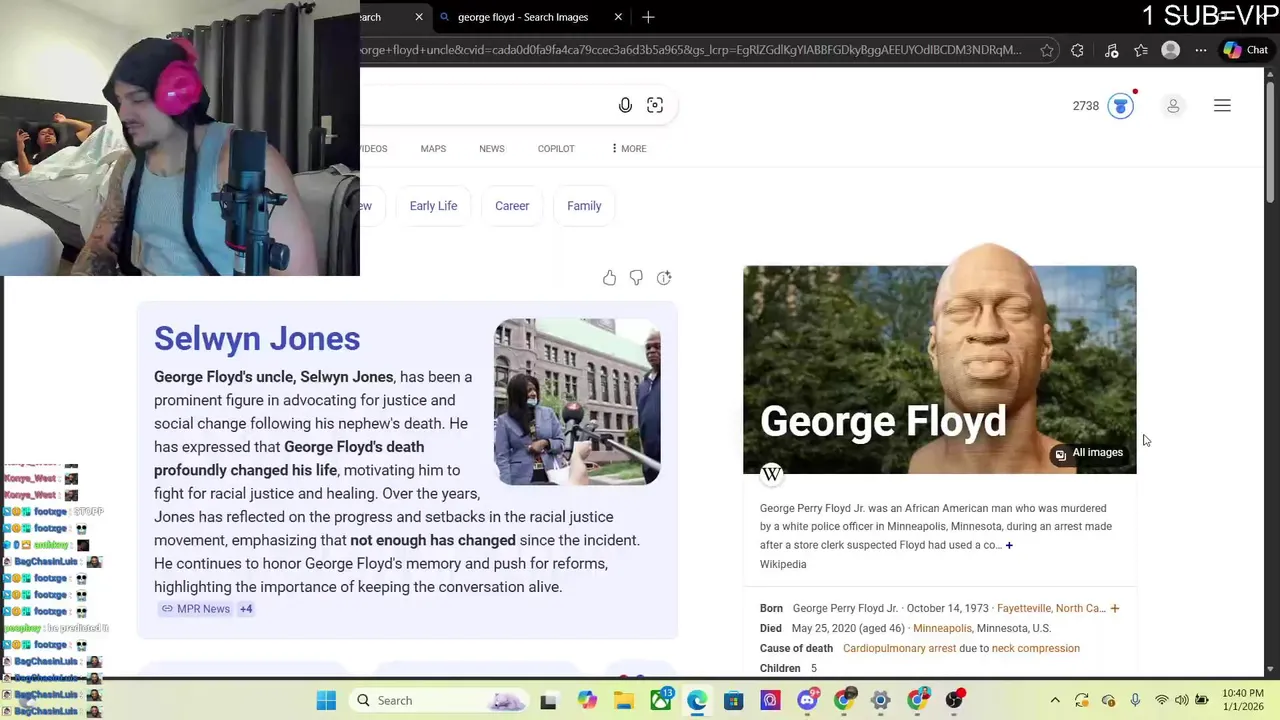
Task: Open Xbox app from taskbar
Action: click(661, 700)
